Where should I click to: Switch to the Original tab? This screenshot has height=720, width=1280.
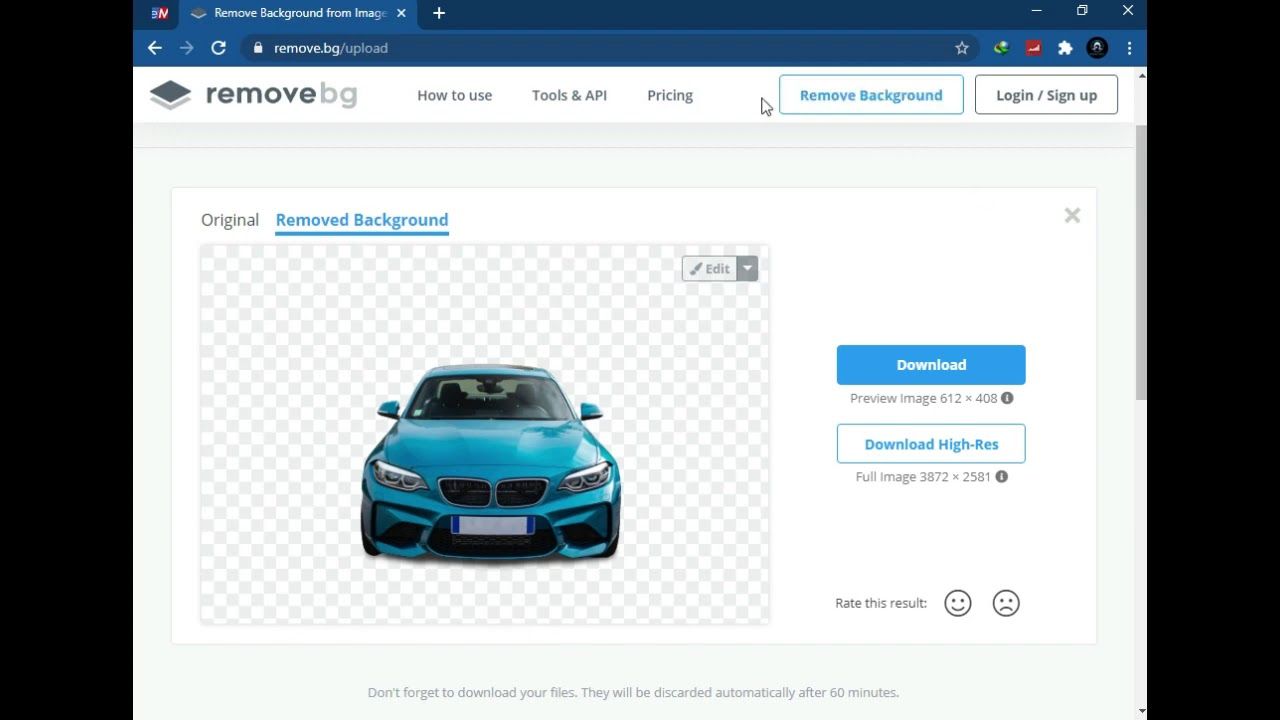[x=229, y=219]
